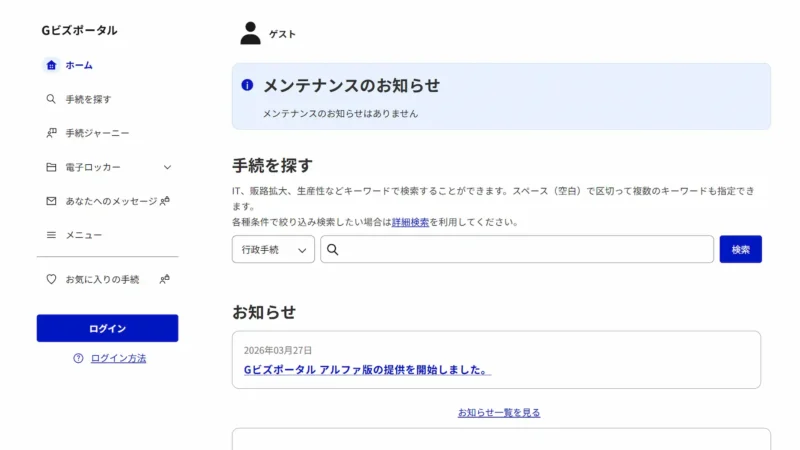Click the Home (ホーム) house icon
Image resolution: width=800 pixels, height=450 pixels.
click(x=51, y=65)
